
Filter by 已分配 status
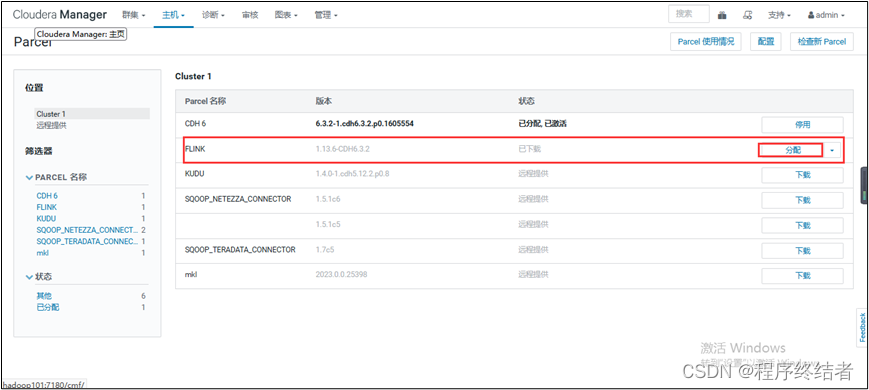(48, 307)
